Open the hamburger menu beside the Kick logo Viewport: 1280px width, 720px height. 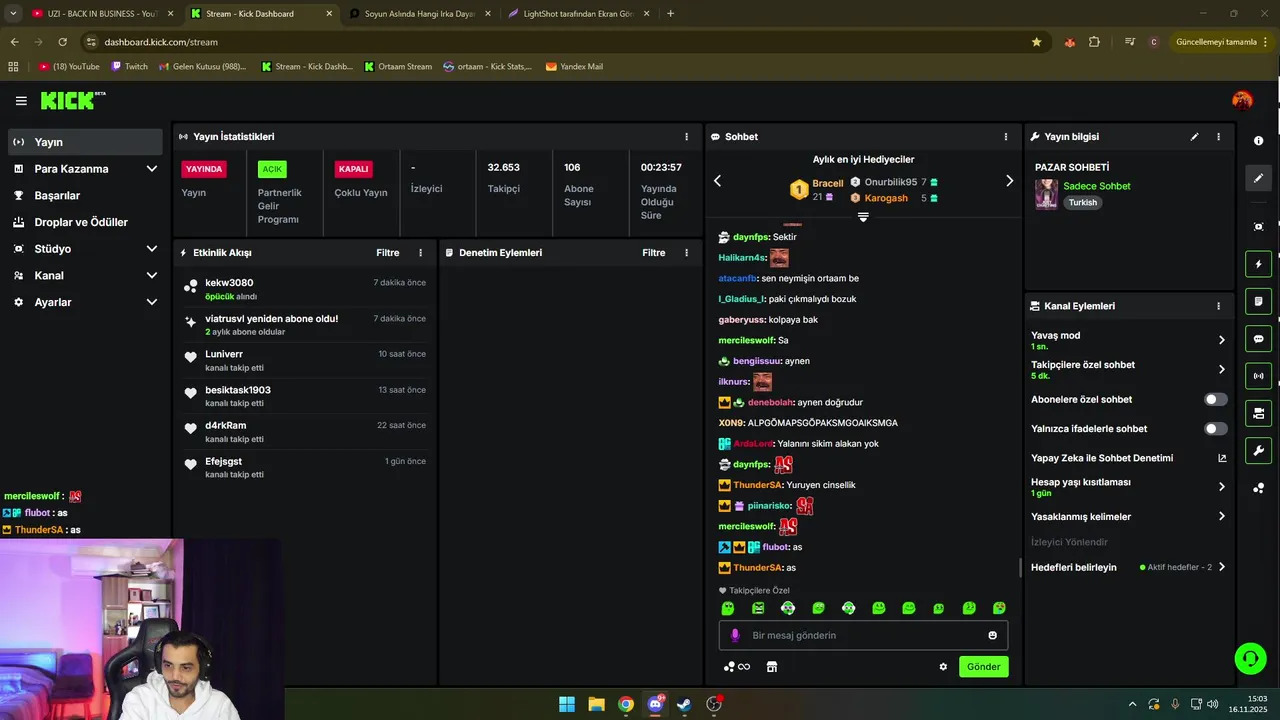tap(21, 101)
